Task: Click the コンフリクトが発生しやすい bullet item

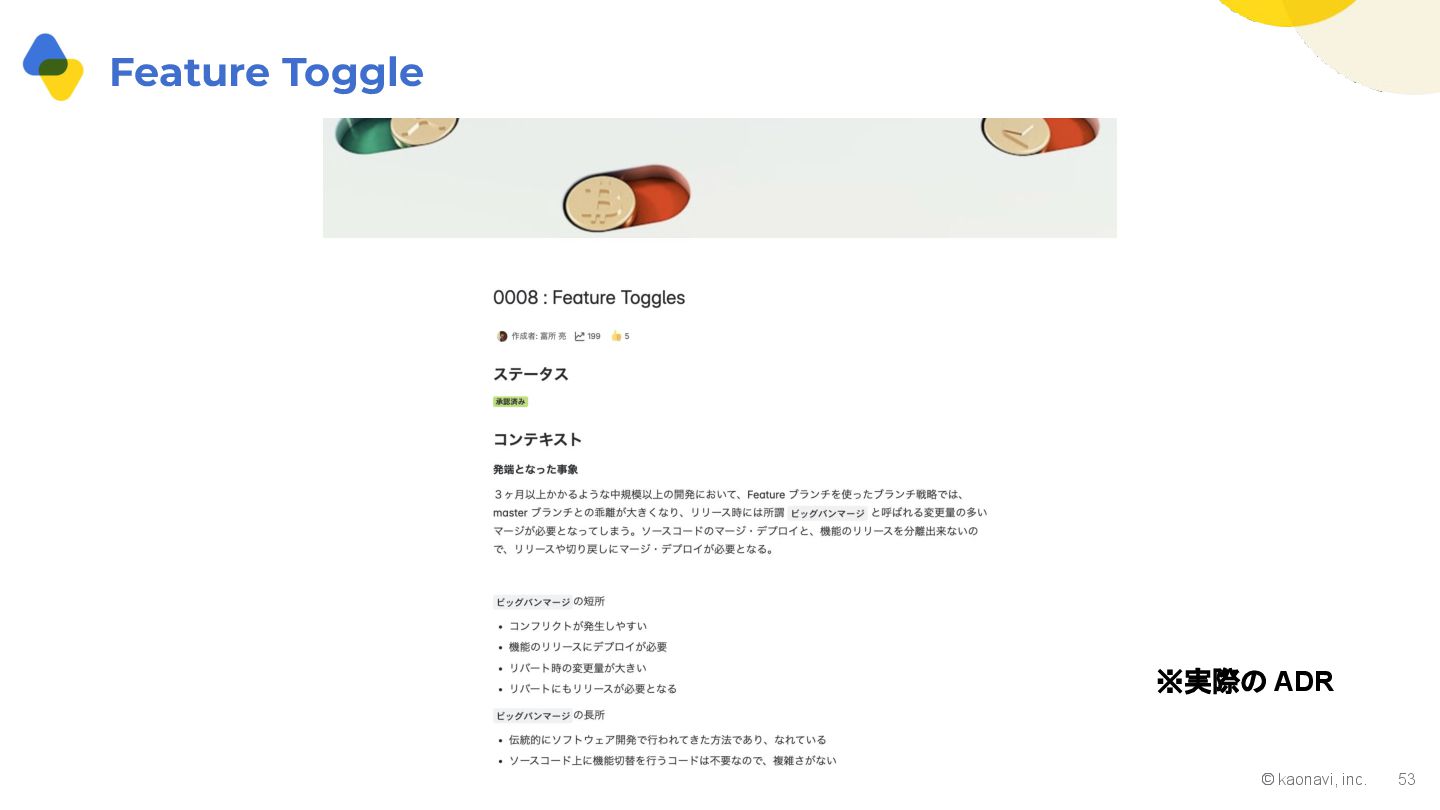Action: click(x=578, y=626)
